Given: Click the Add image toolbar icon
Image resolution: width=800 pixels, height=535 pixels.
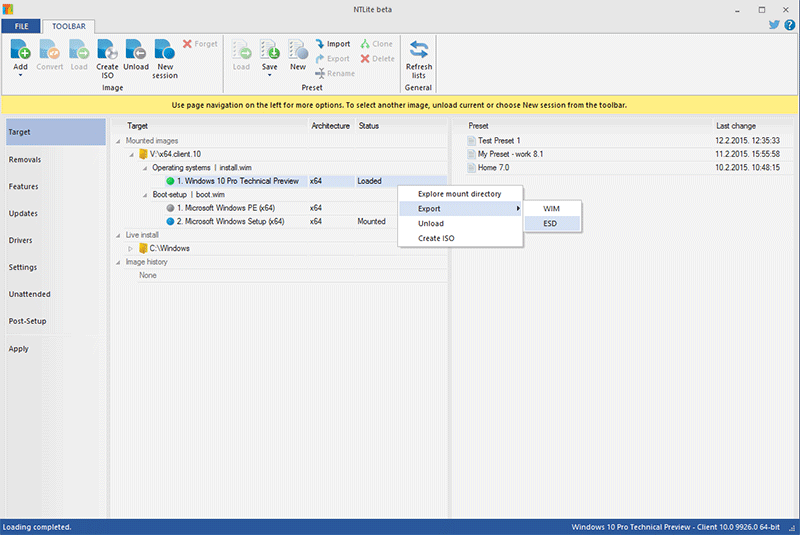Looking at the screenshot, I should 20,50.
